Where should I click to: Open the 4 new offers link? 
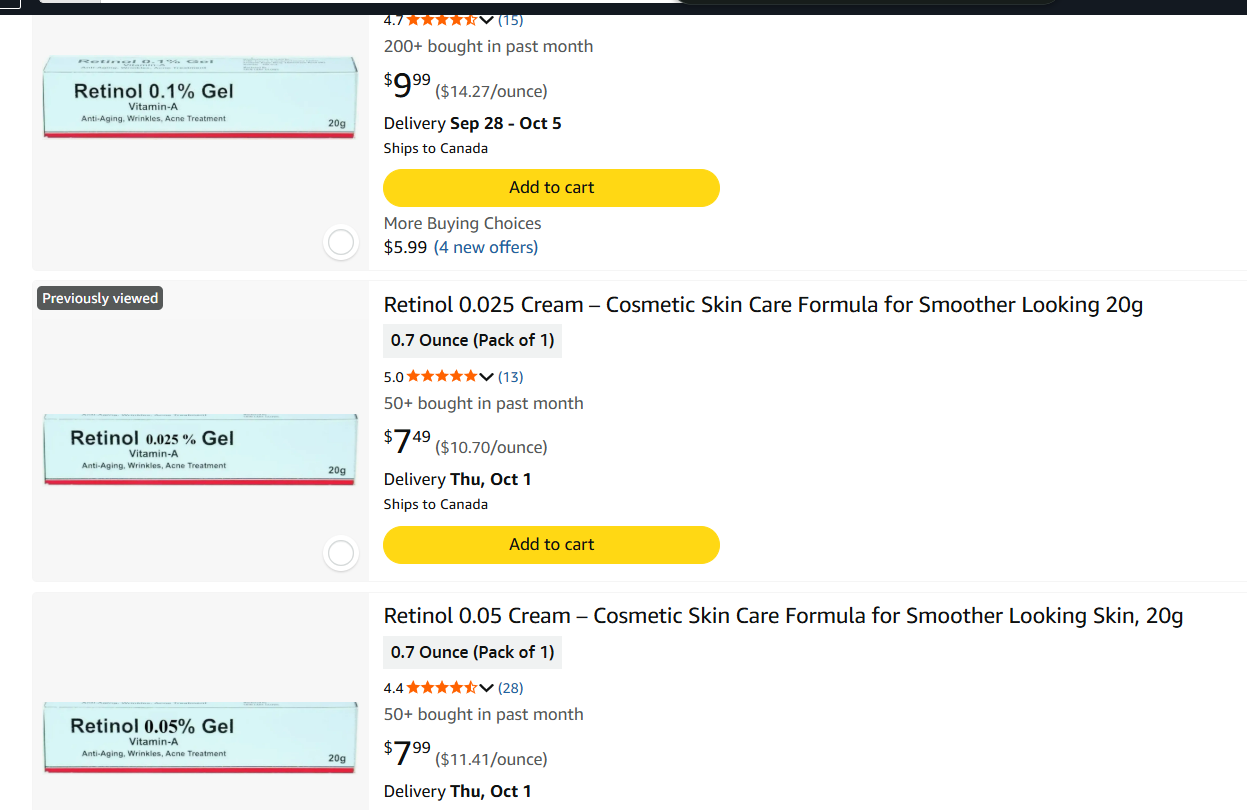pyautogui.click(x=486, y=247)
